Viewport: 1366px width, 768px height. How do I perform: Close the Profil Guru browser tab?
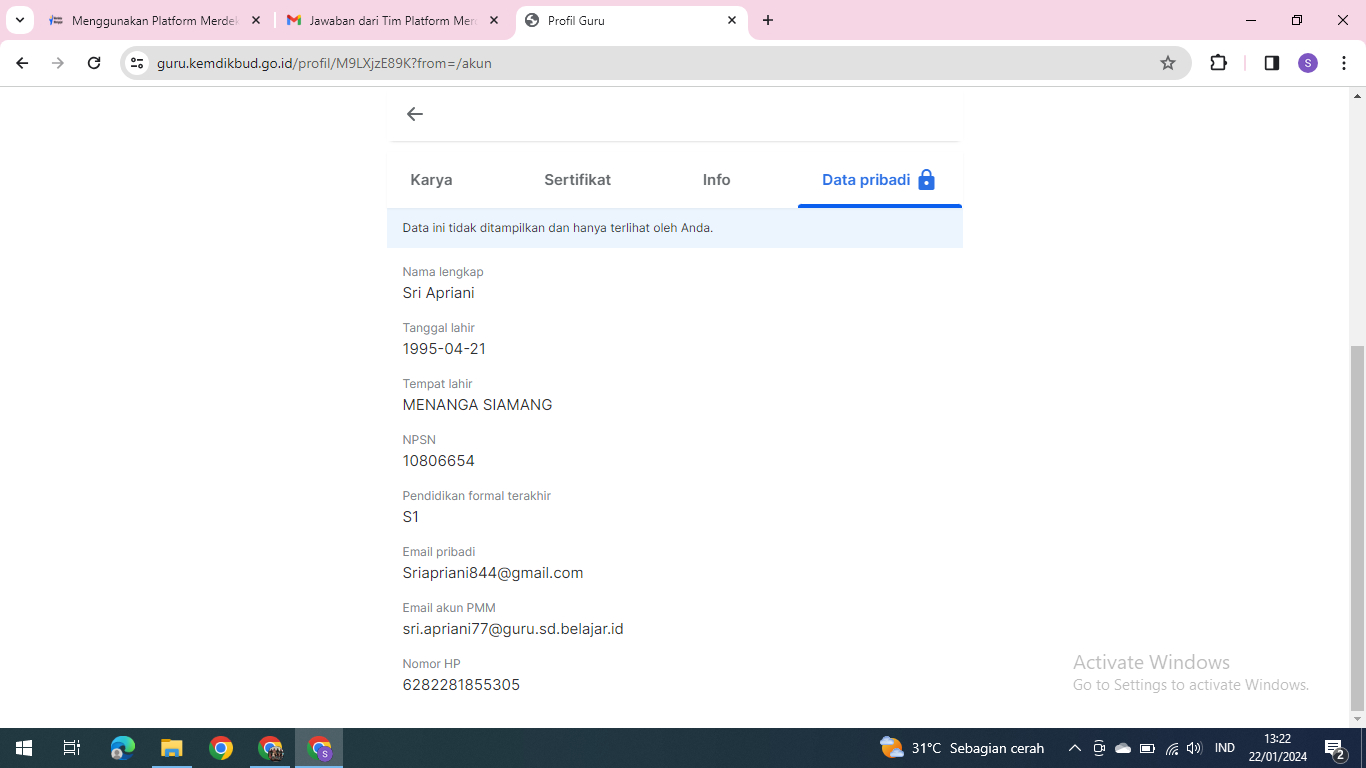coord(732,20)
